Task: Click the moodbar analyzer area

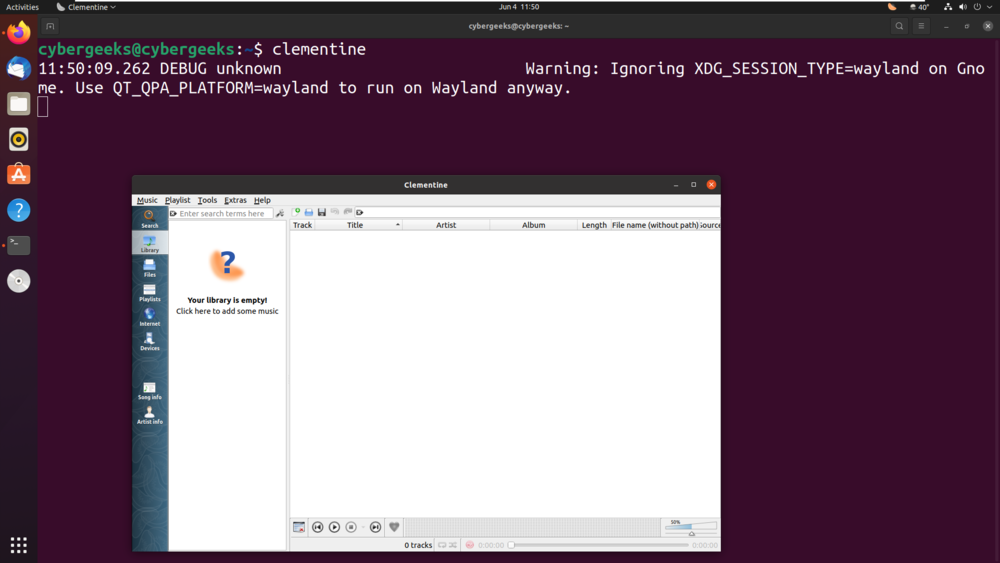Action: (533, 527)
